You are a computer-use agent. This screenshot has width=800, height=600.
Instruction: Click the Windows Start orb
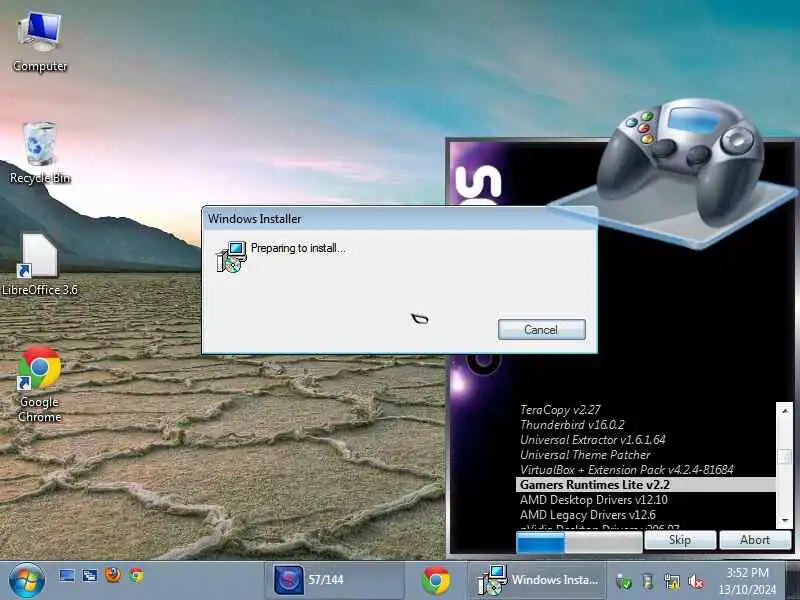tap(27, 580)
